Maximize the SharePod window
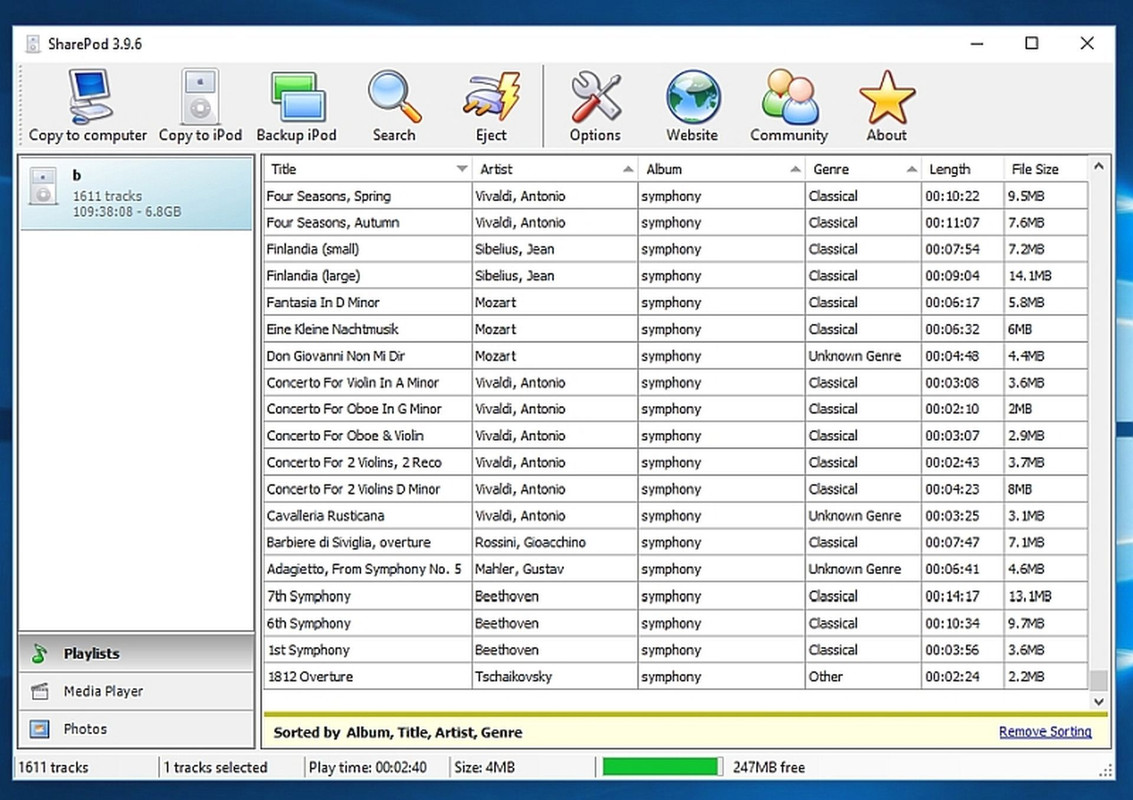Screen dimensions: 1133x800 (1032, 43)
